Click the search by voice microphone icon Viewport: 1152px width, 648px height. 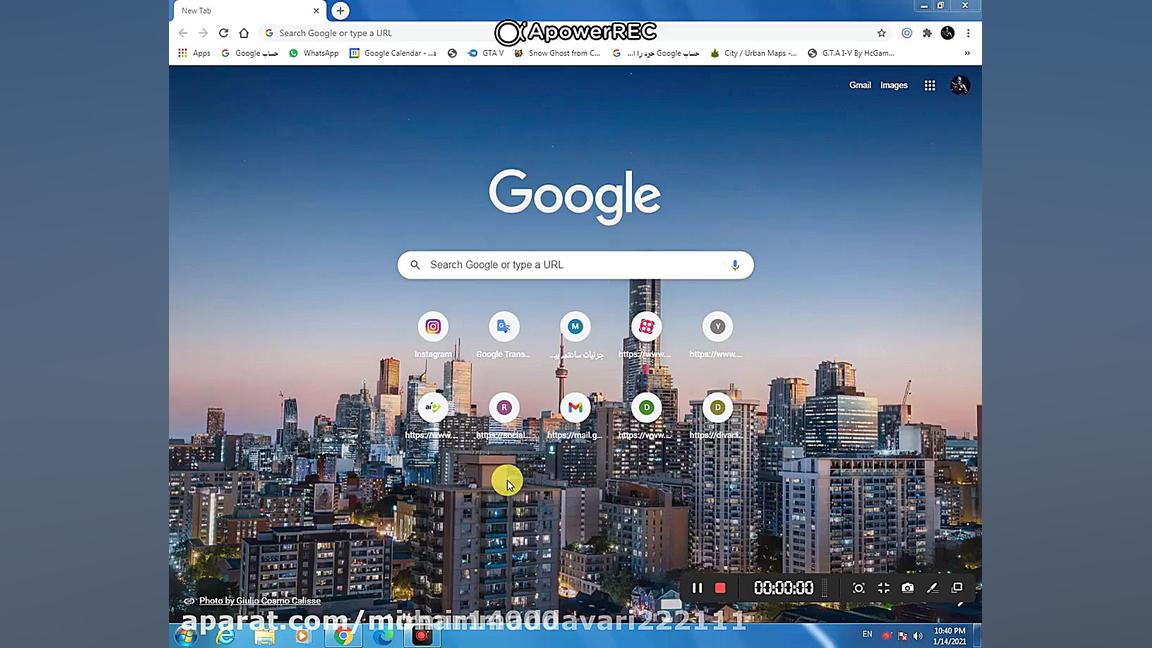[735, 264]
